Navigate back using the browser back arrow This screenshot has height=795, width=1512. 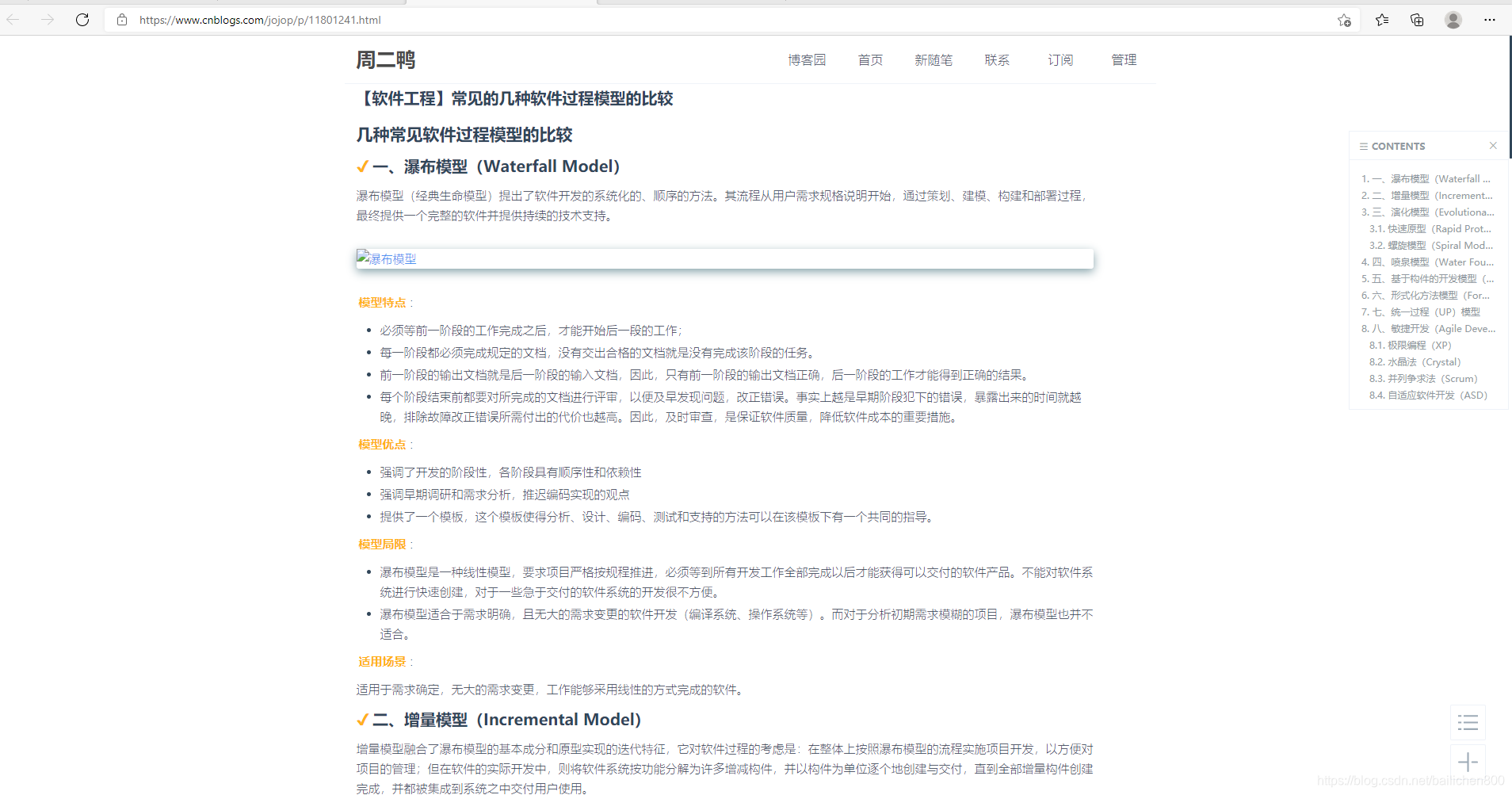[13, 20]
